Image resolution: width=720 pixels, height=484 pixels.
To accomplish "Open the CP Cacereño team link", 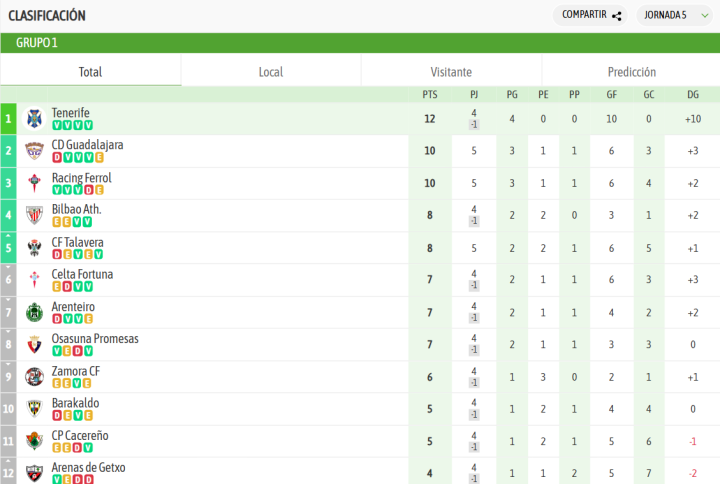I will click(80, 436).
